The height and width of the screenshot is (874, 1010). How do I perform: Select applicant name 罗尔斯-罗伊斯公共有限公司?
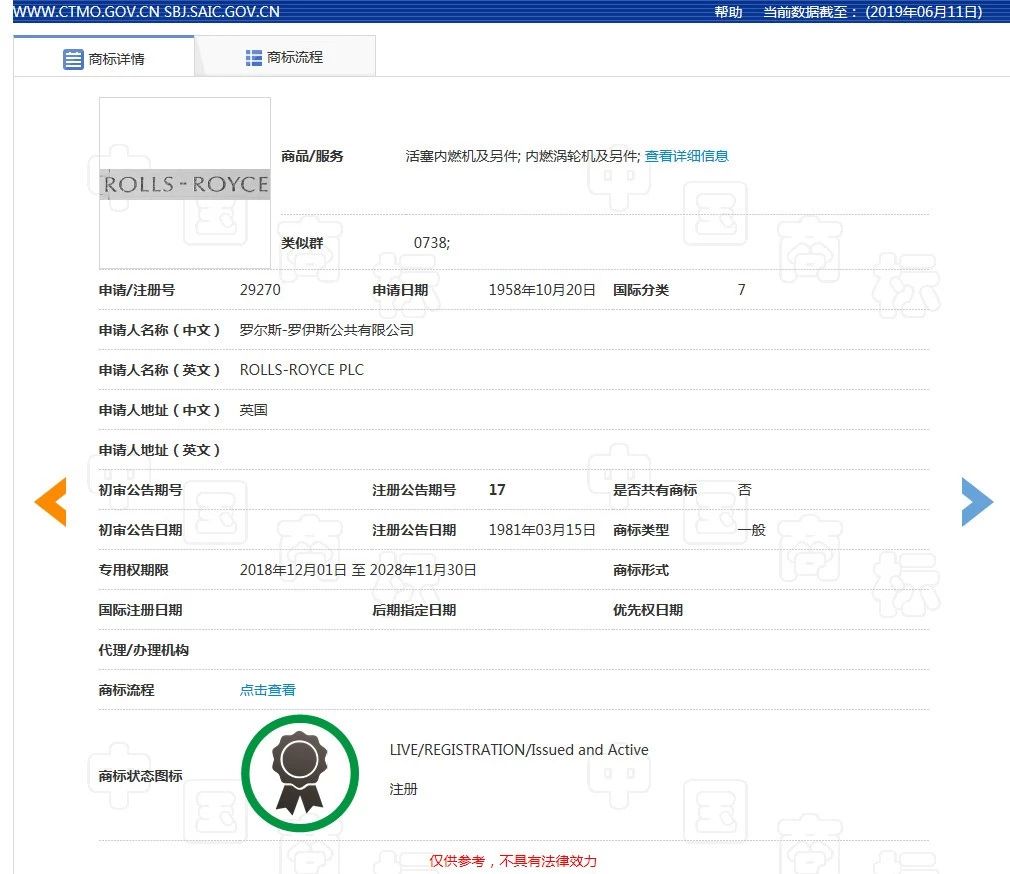click(327, 330)
